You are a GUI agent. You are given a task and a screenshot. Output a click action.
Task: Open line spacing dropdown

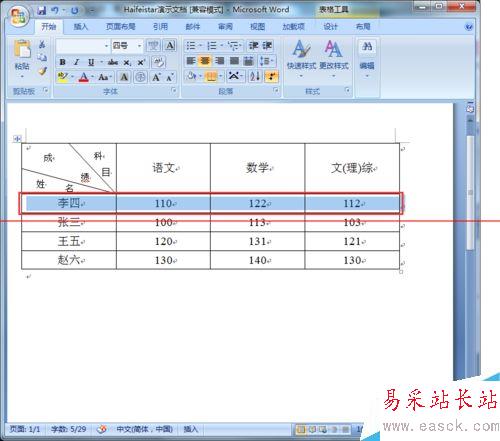tap(267, 61)
